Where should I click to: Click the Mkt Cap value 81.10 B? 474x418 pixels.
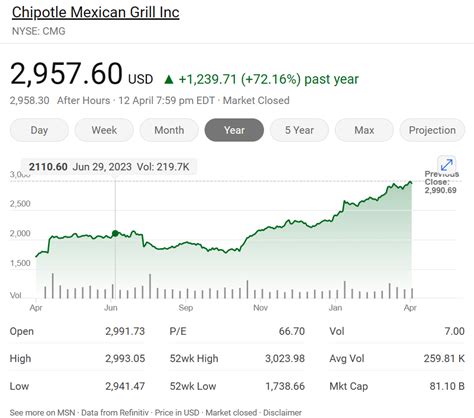[x=447, y=386]
